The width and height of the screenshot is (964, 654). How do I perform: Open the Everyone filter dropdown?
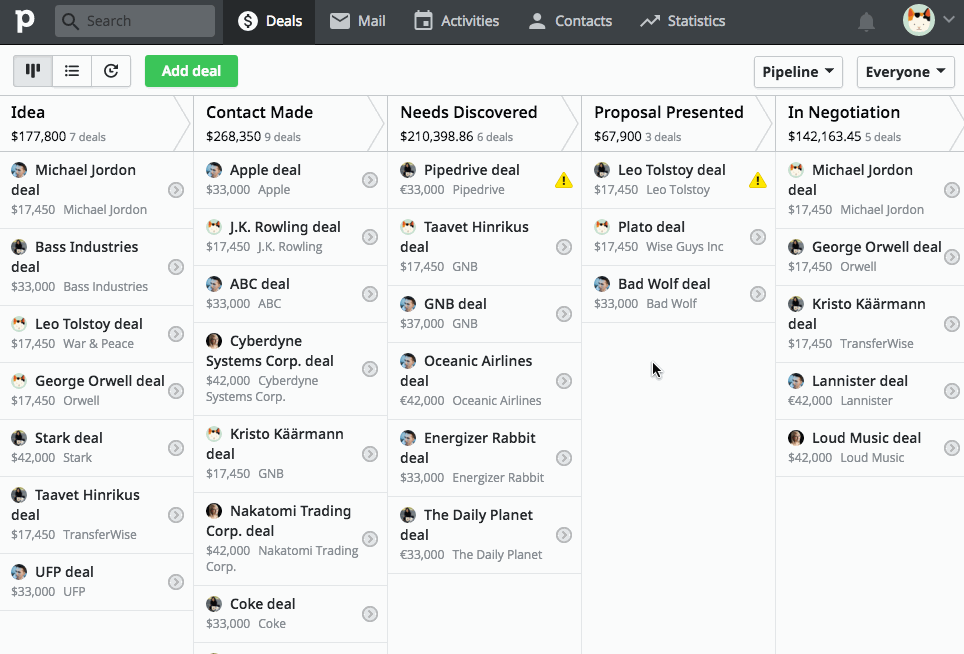pos(906,72)
